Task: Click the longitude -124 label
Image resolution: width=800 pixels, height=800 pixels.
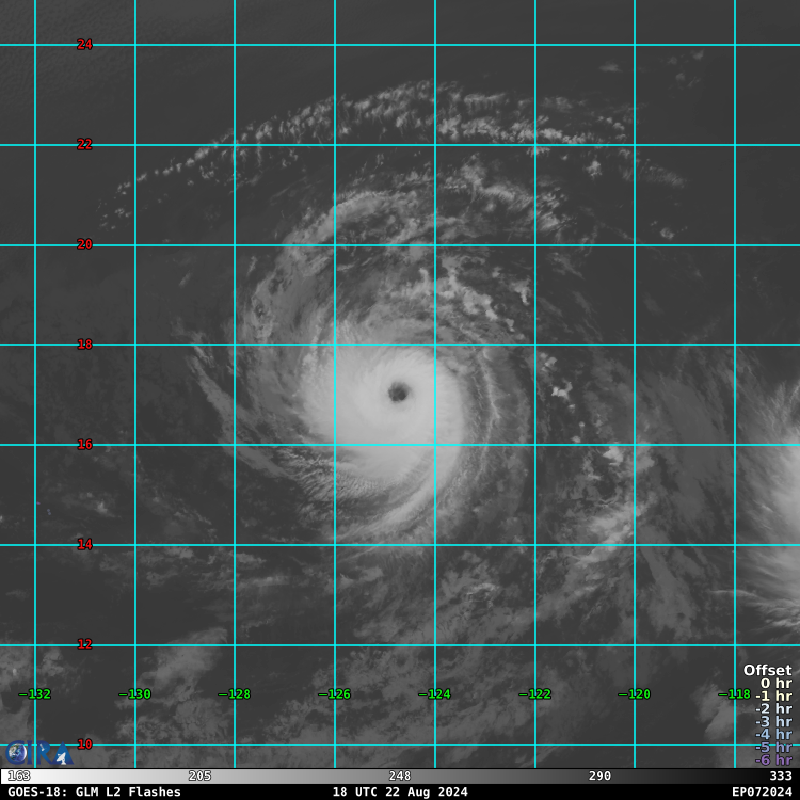Action: point(434,694)
